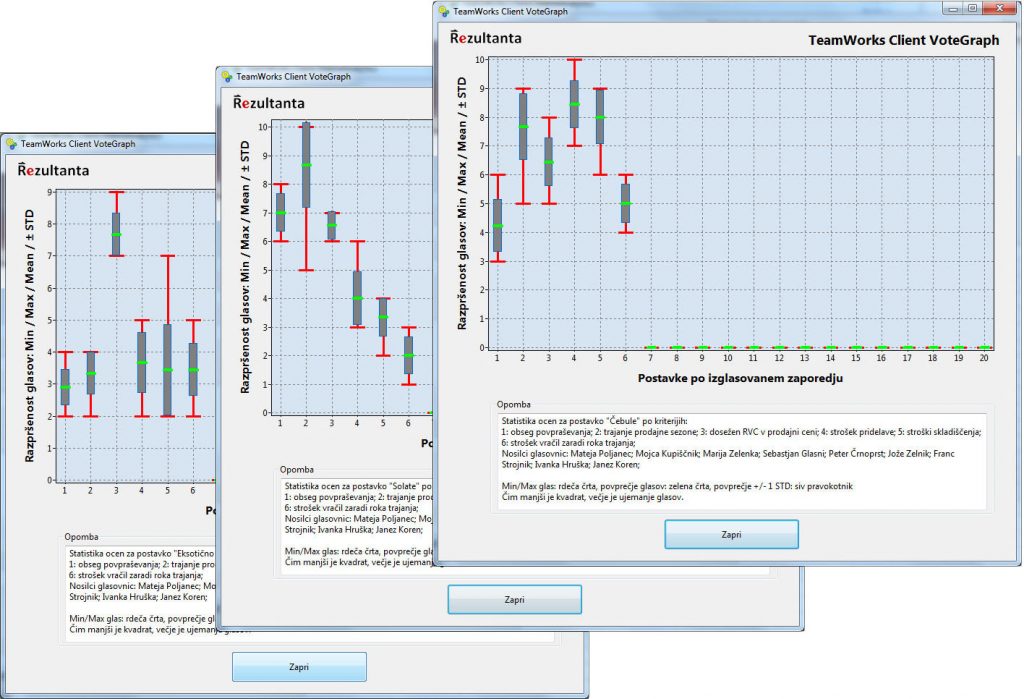1024x699 pixels.
Task: Click the middle window's Rezultanta heading
Action: 268,103
